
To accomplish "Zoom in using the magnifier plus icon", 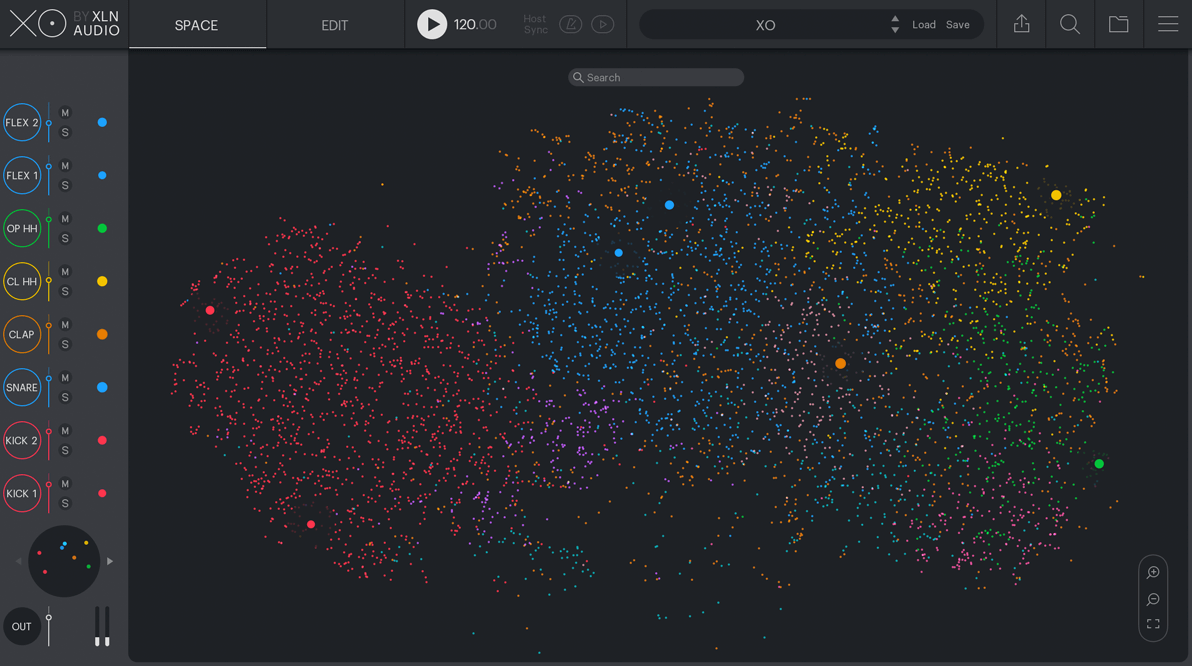I will pyautogui.click(x=1152, y=573).
